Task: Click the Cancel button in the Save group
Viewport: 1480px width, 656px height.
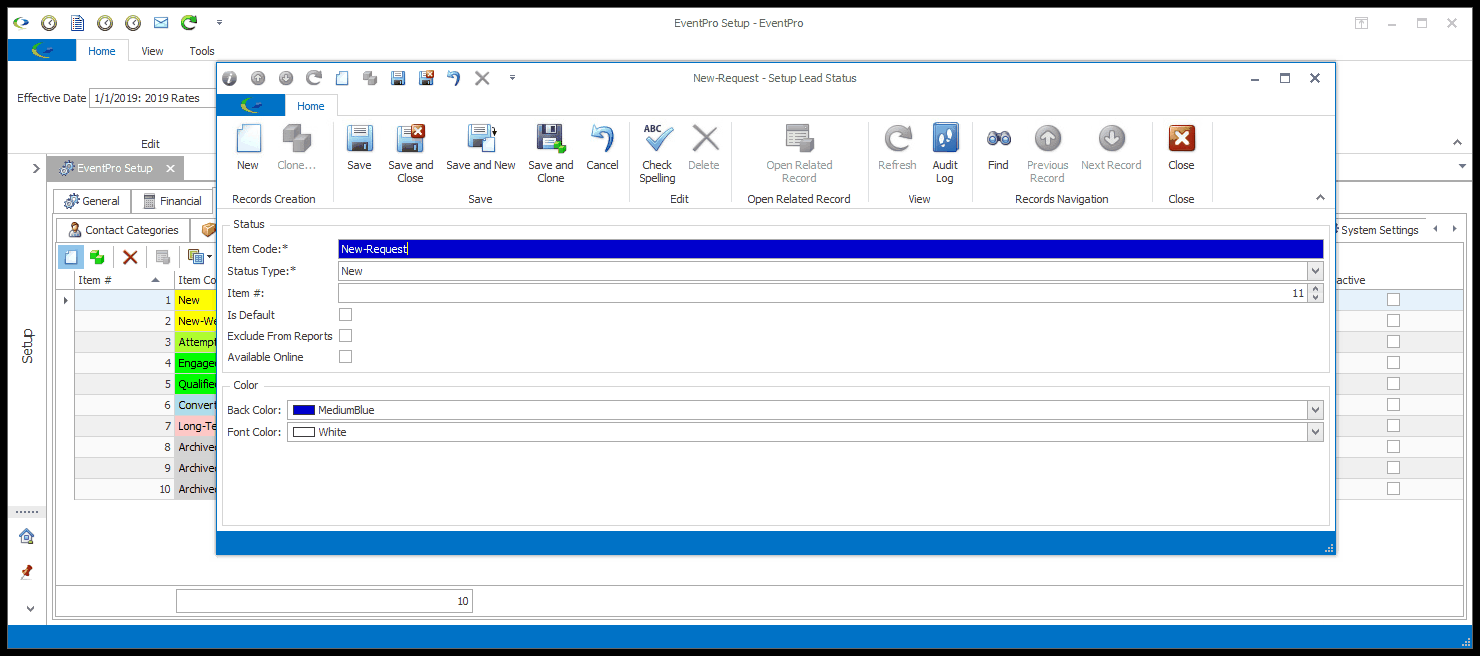Action: tap(602, 148)
